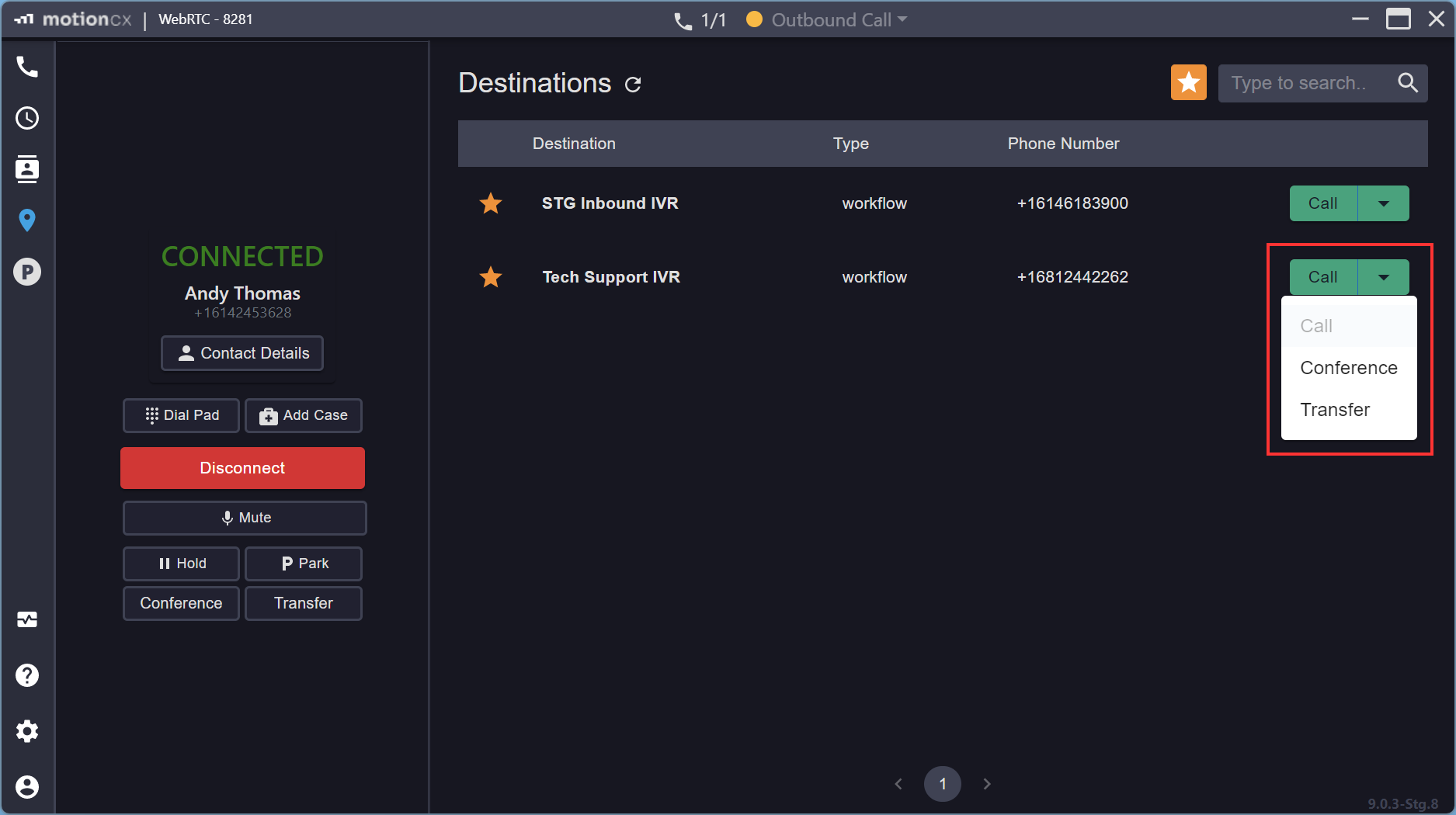Select the disabled Call menu entry
The image size is (1456, 815).
point(1349,326)
